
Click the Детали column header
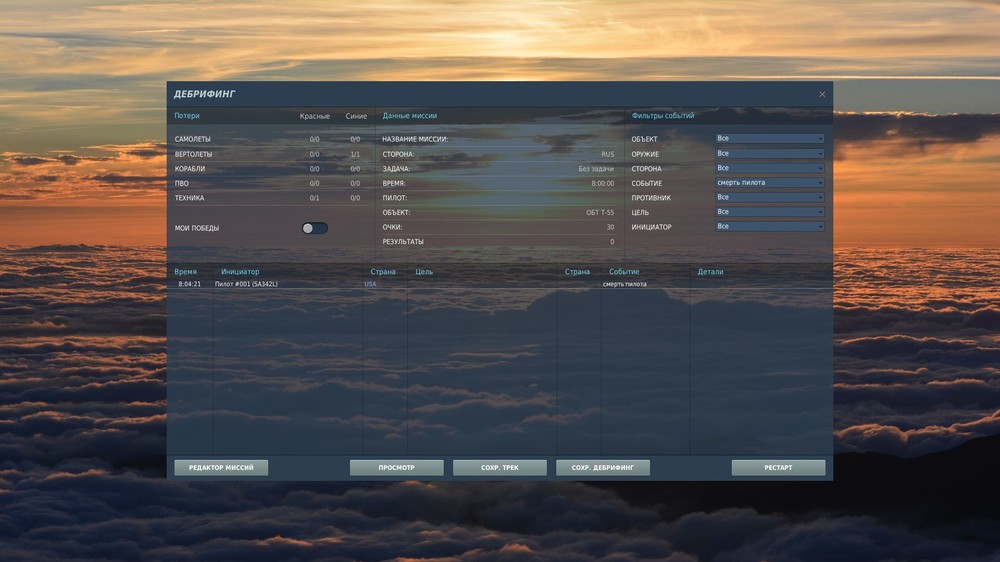(710, 272)
